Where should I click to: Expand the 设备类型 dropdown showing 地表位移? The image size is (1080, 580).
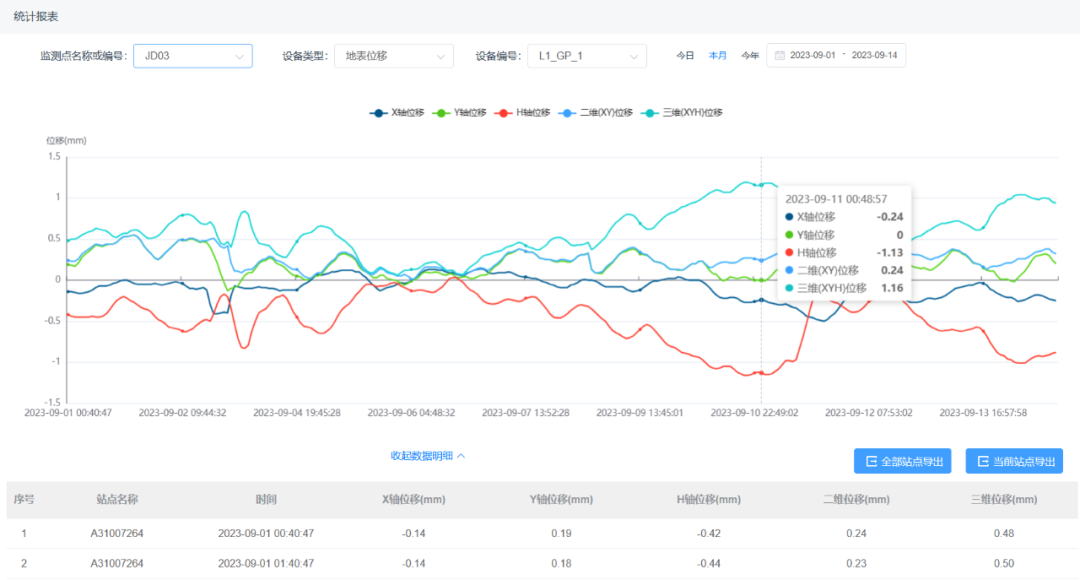(393, 56)
